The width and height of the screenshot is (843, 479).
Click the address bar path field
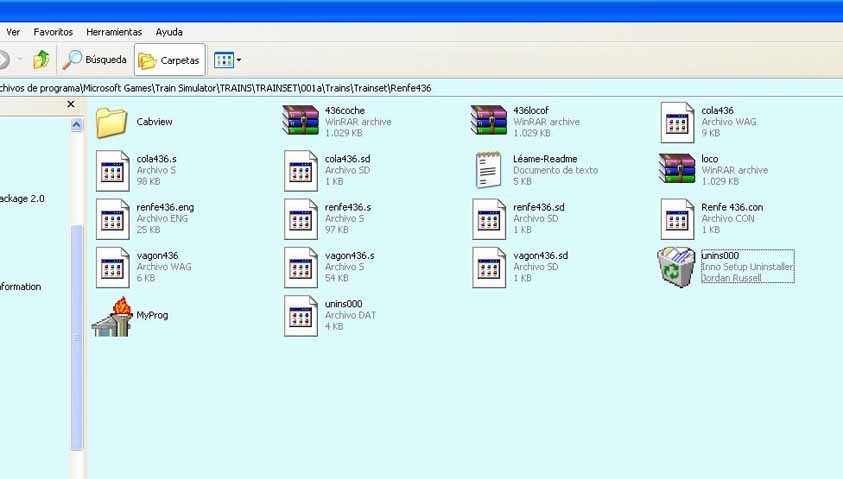[400, 88]
